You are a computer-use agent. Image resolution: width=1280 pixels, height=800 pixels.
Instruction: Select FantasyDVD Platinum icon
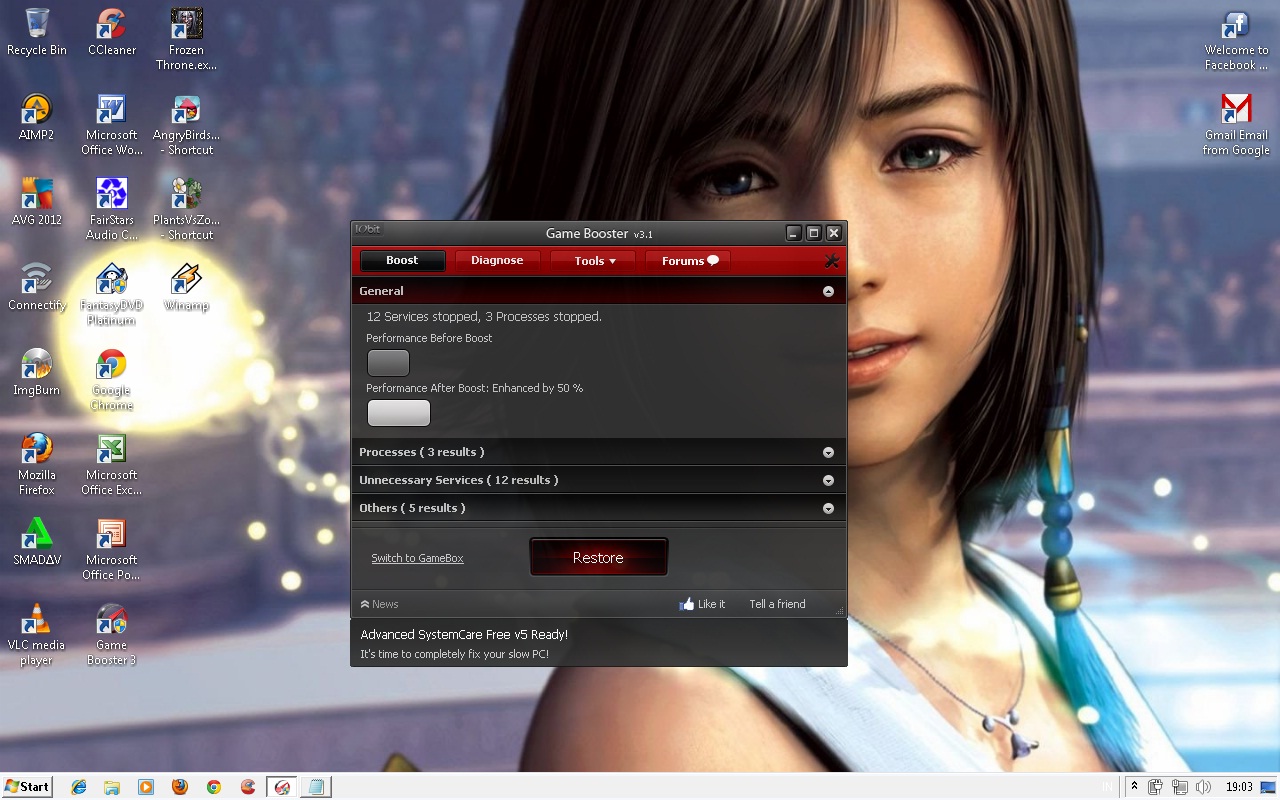pyautogui.click(x=112, y=295)
